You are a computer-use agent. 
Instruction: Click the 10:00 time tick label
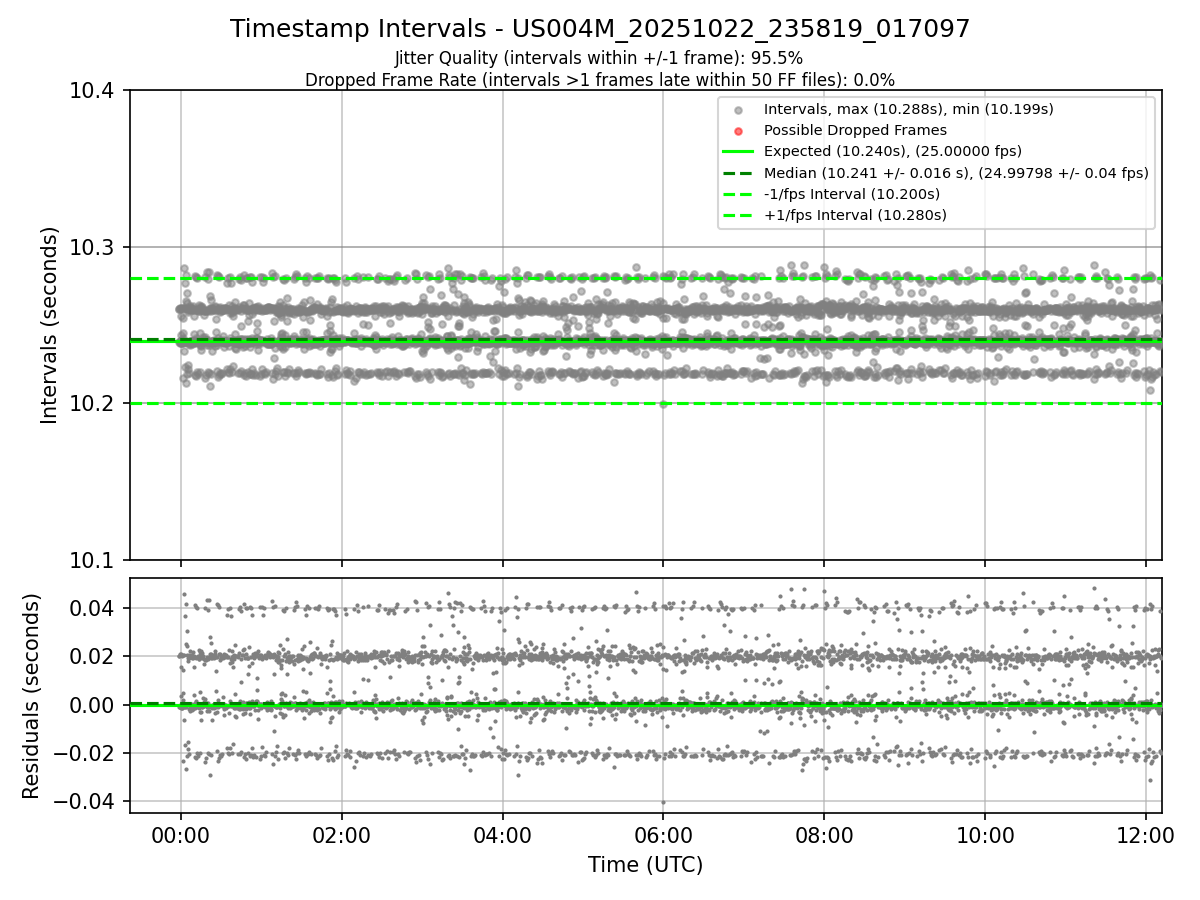tap(985, 833)
